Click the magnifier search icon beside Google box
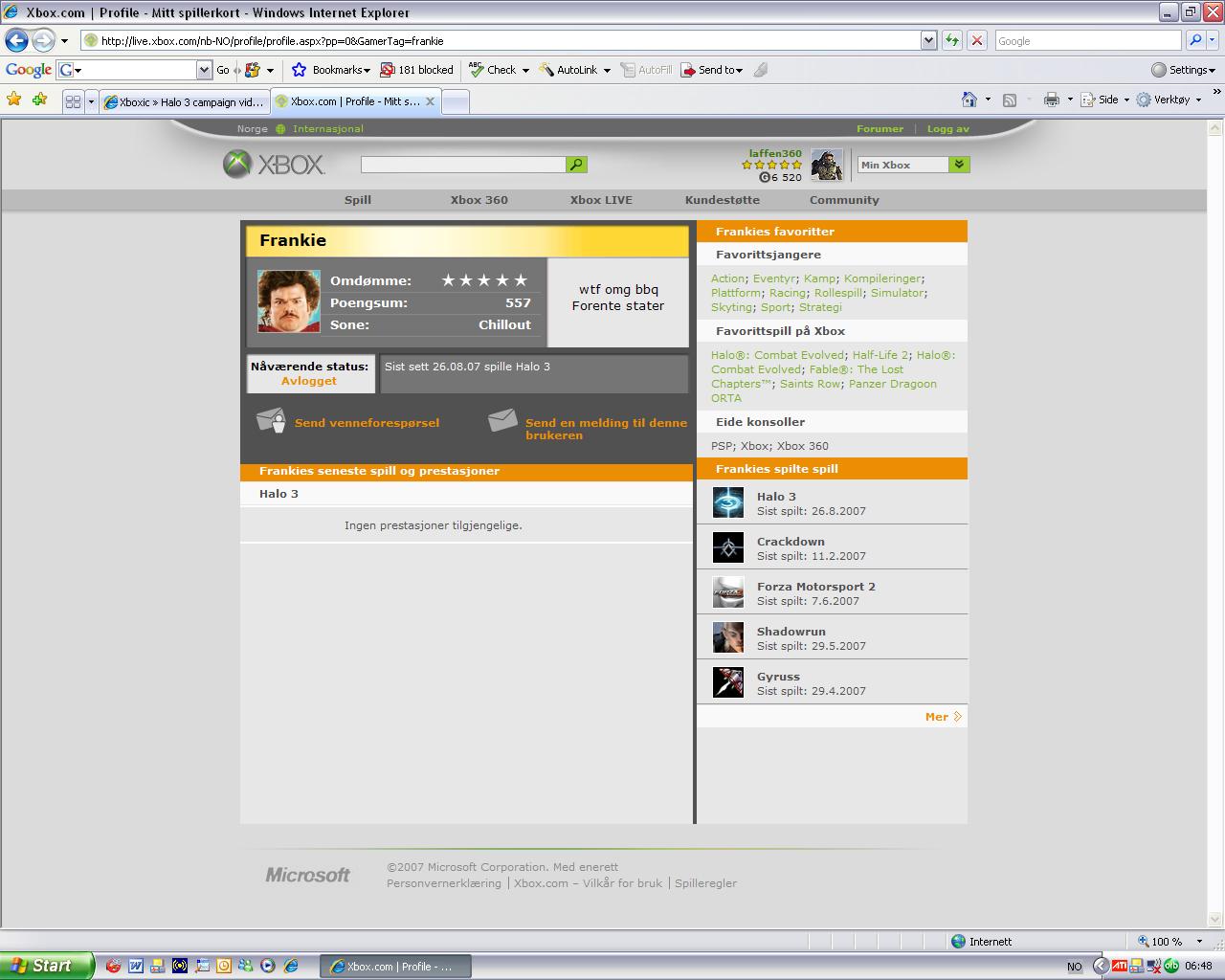 pyautogui.click(x=1194, y=40)
